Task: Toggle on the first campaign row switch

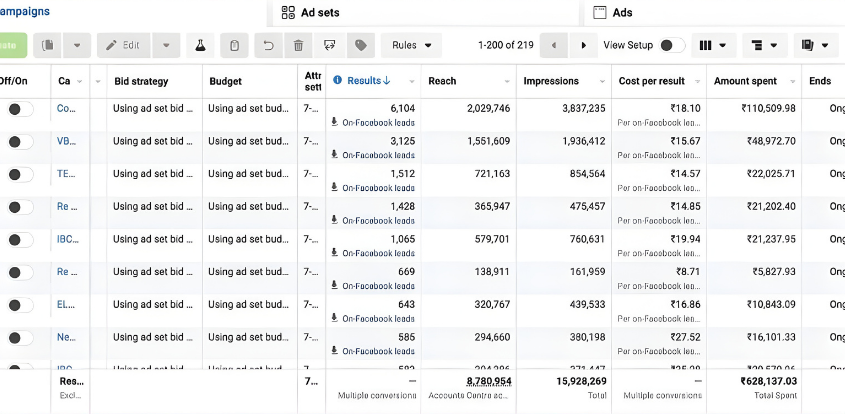Action: click(x=17, y=109)
